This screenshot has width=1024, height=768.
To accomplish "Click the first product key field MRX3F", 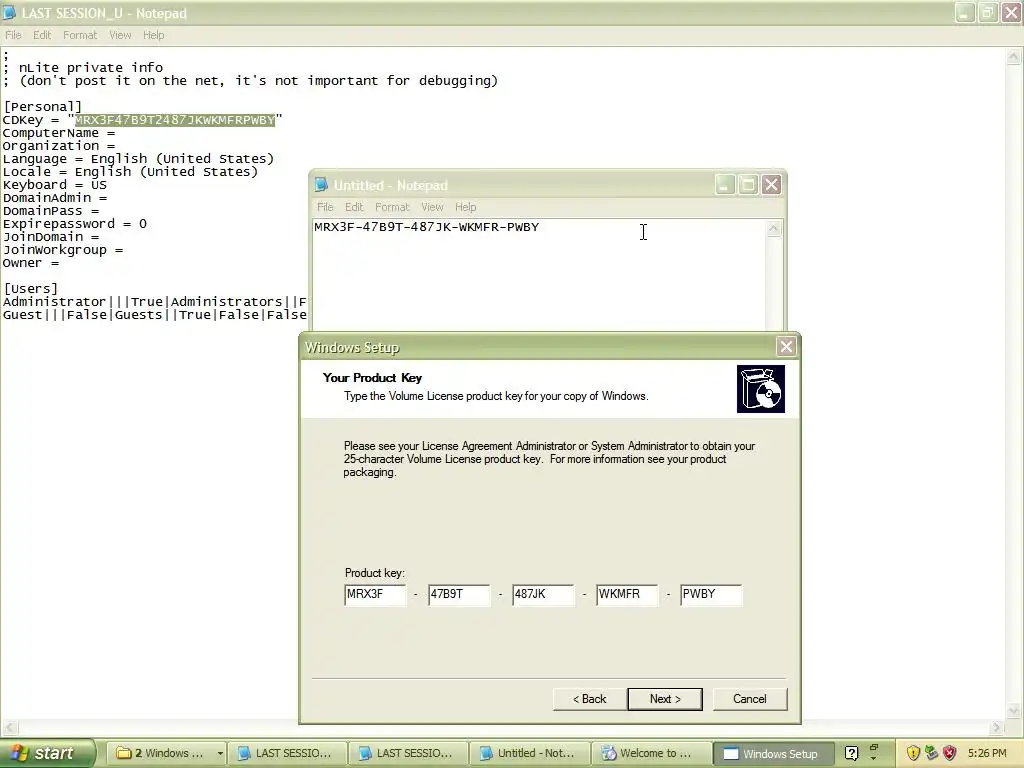I will [375, 594].
